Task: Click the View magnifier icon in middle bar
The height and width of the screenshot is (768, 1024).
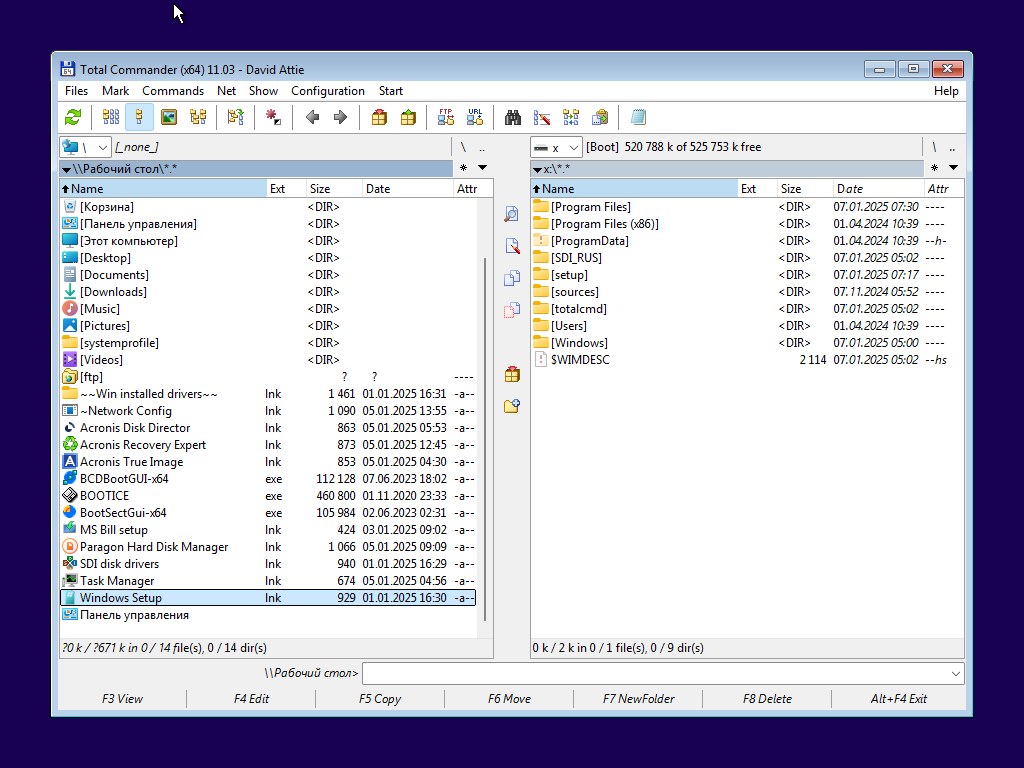Action: click(x=512, y=214)
